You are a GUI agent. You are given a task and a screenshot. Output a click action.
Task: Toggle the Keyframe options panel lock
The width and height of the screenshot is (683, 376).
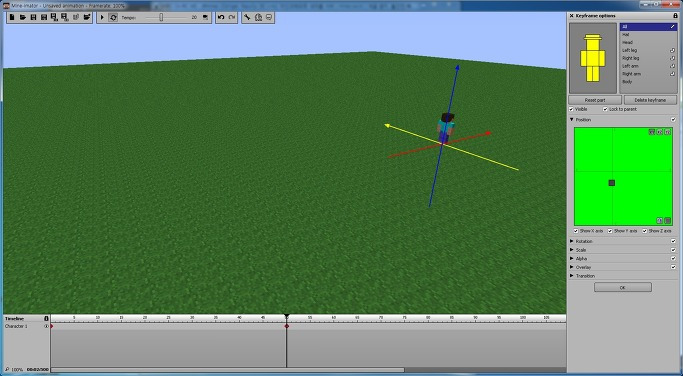[675, 16]
